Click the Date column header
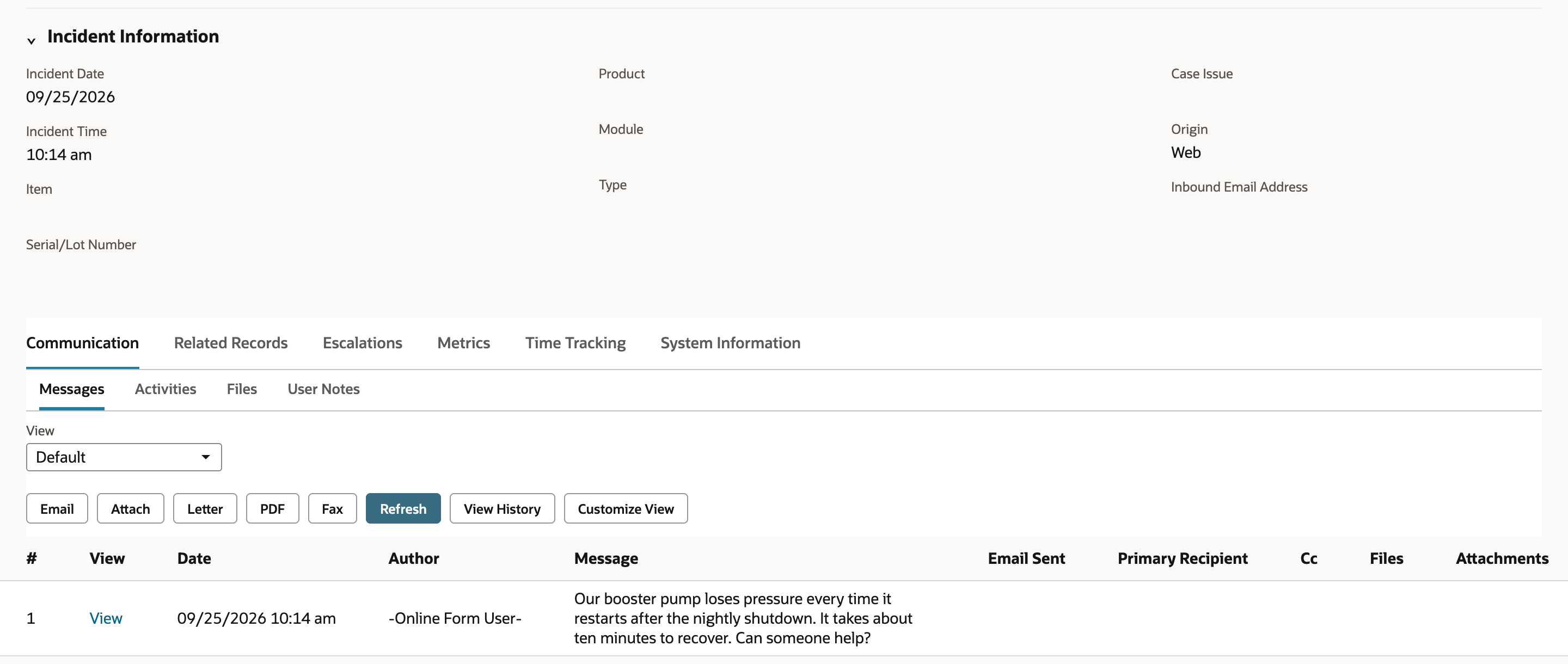The width and height of the screenshot is (1568, 664). pos(194,558)
